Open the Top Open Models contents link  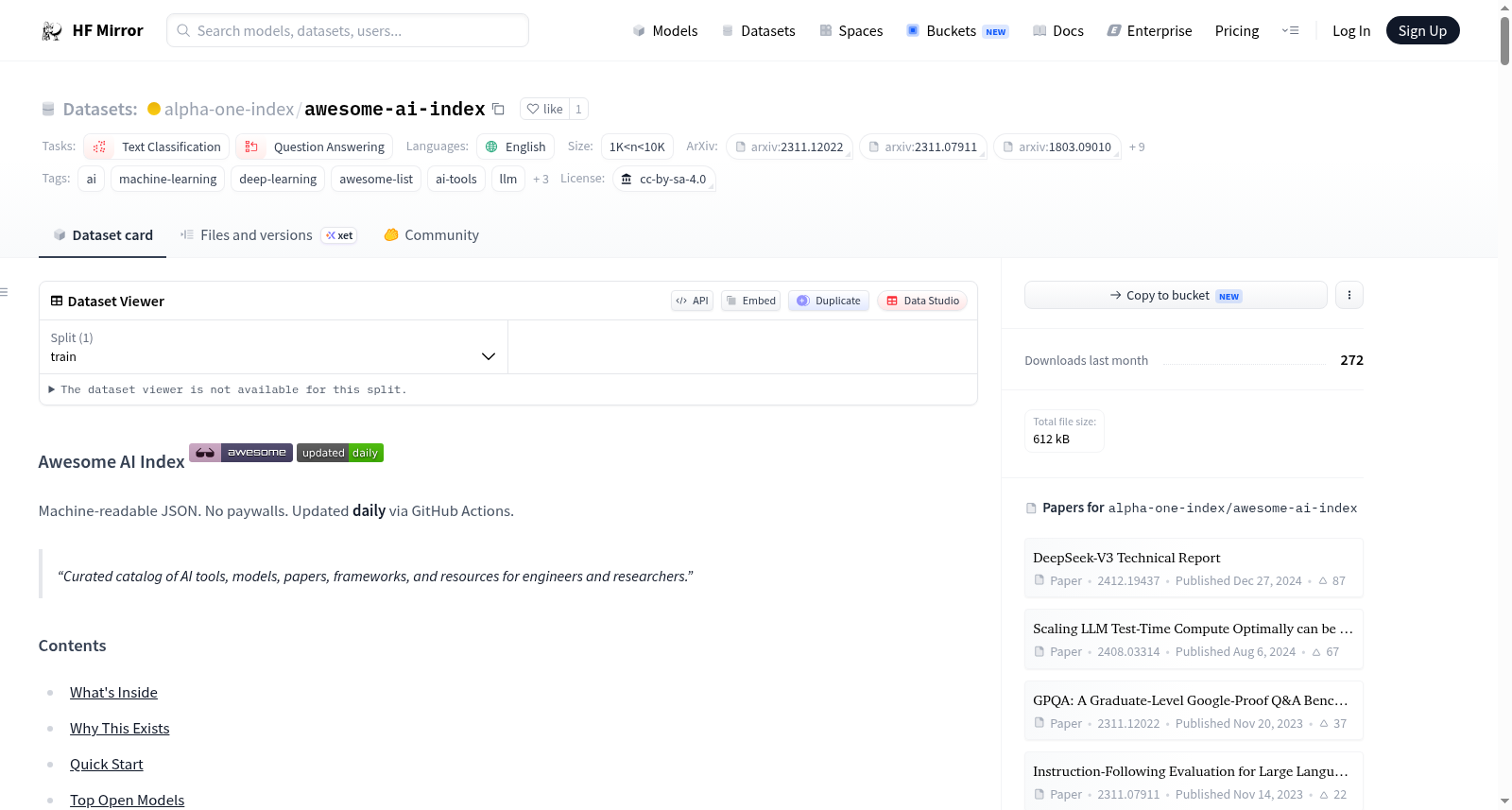pos(128,801)
